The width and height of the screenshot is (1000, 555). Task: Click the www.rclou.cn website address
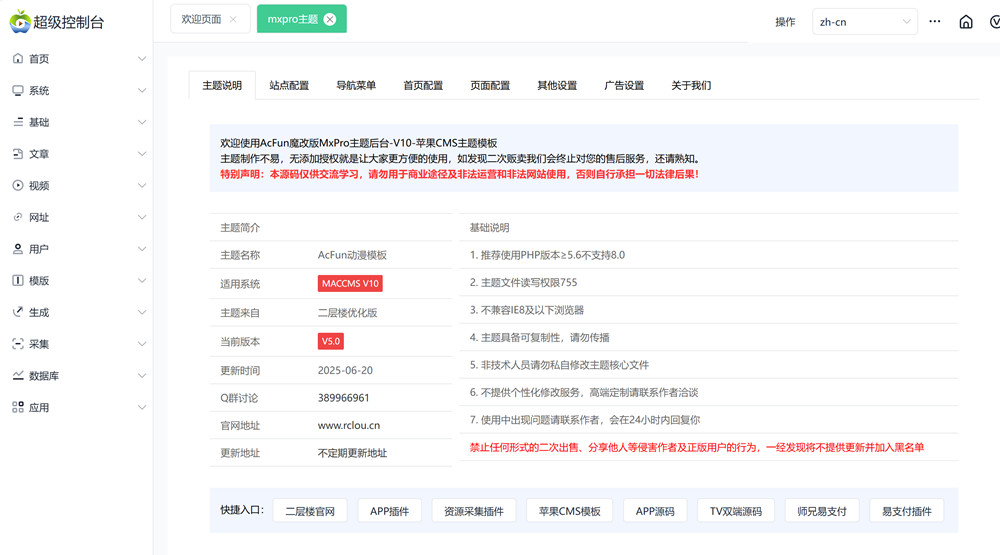click(x=349, y=425)
